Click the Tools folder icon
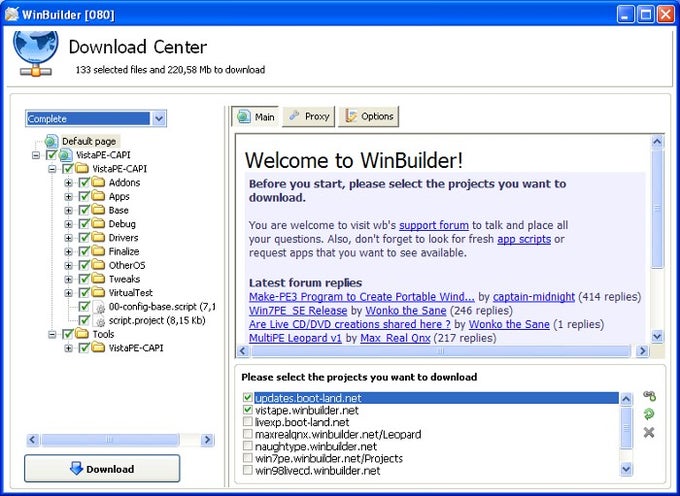680x496 pixels. point(82,334)
